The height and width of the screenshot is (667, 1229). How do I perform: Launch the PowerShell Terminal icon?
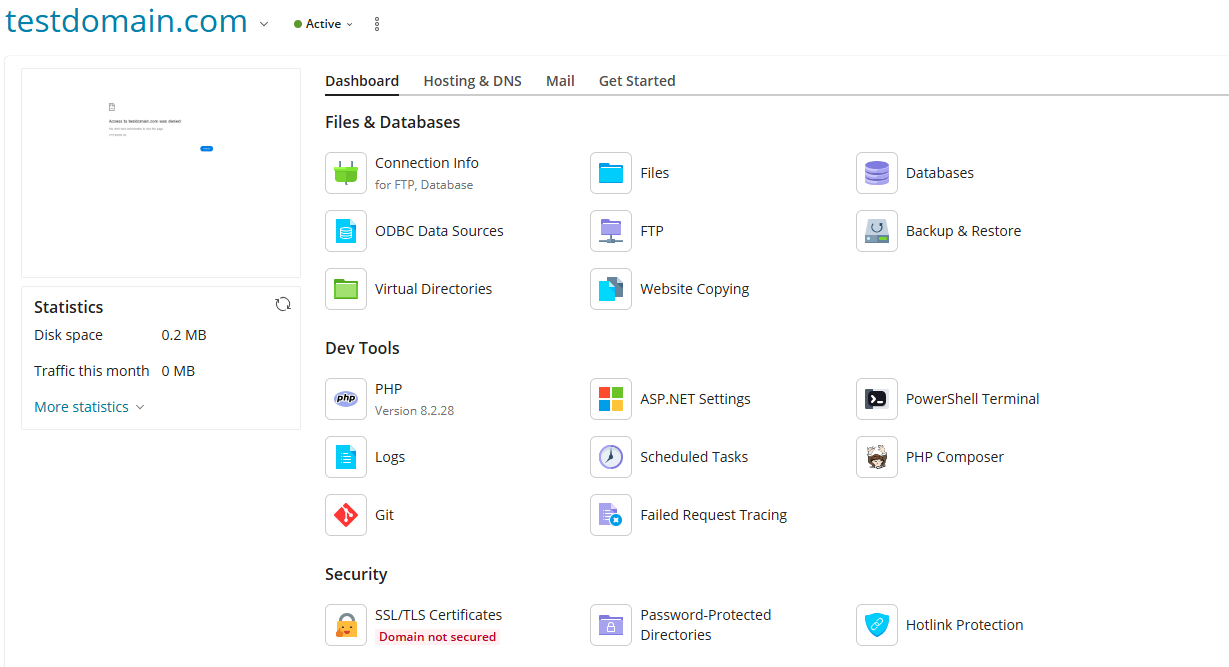pyautogui.click(x=877, y=399)
